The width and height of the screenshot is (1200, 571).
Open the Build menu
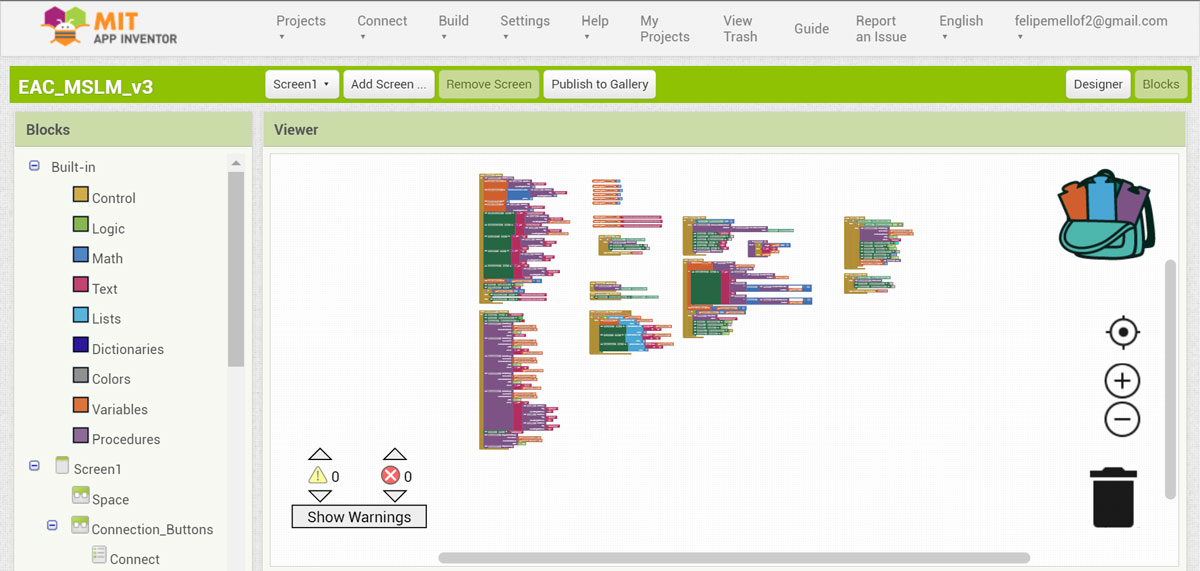pos(453,28)
